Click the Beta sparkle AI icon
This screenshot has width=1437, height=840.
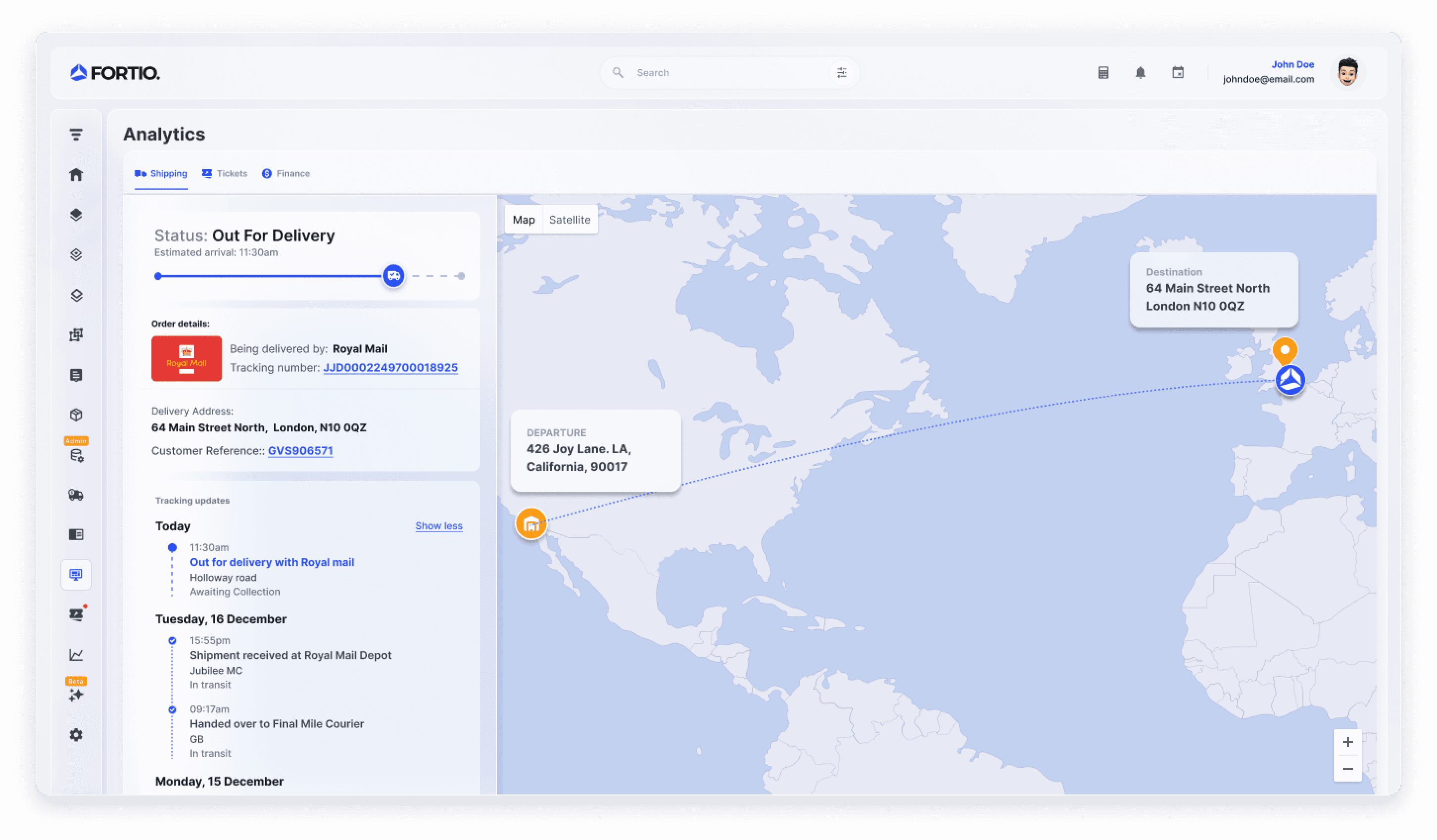coord(76,695)
